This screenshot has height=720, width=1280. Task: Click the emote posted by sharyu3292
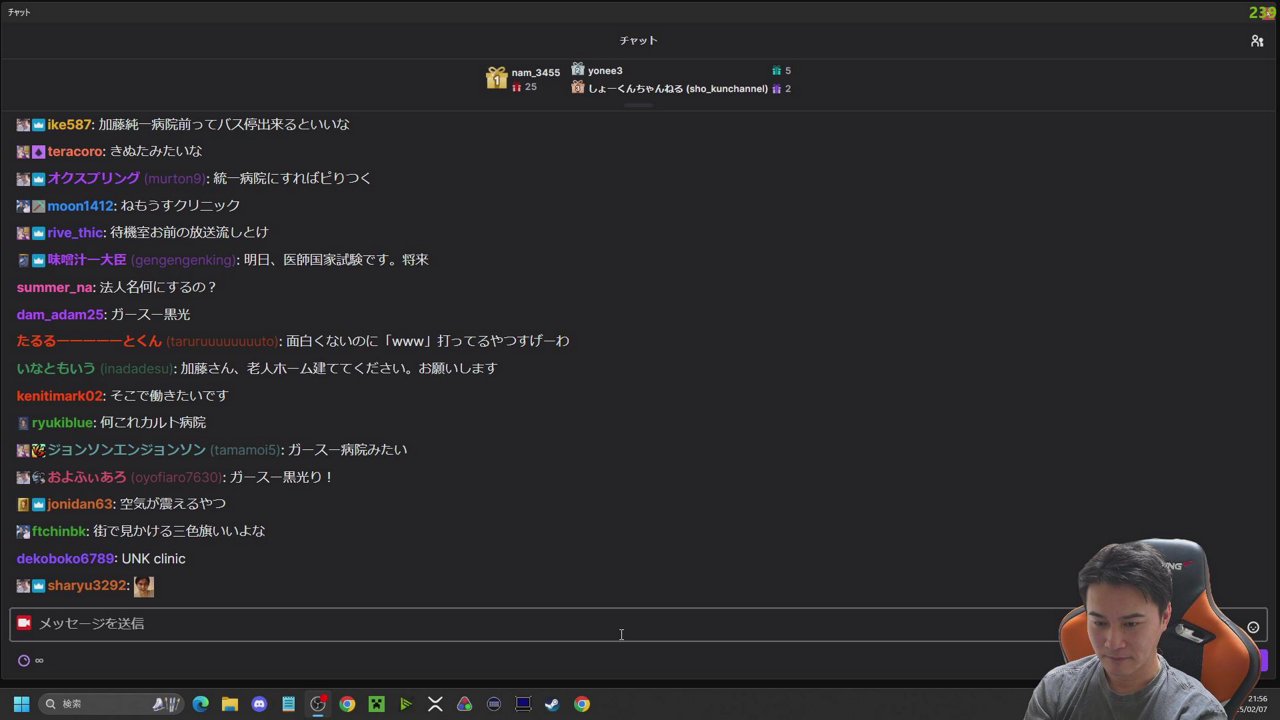[x=144, y=586]
